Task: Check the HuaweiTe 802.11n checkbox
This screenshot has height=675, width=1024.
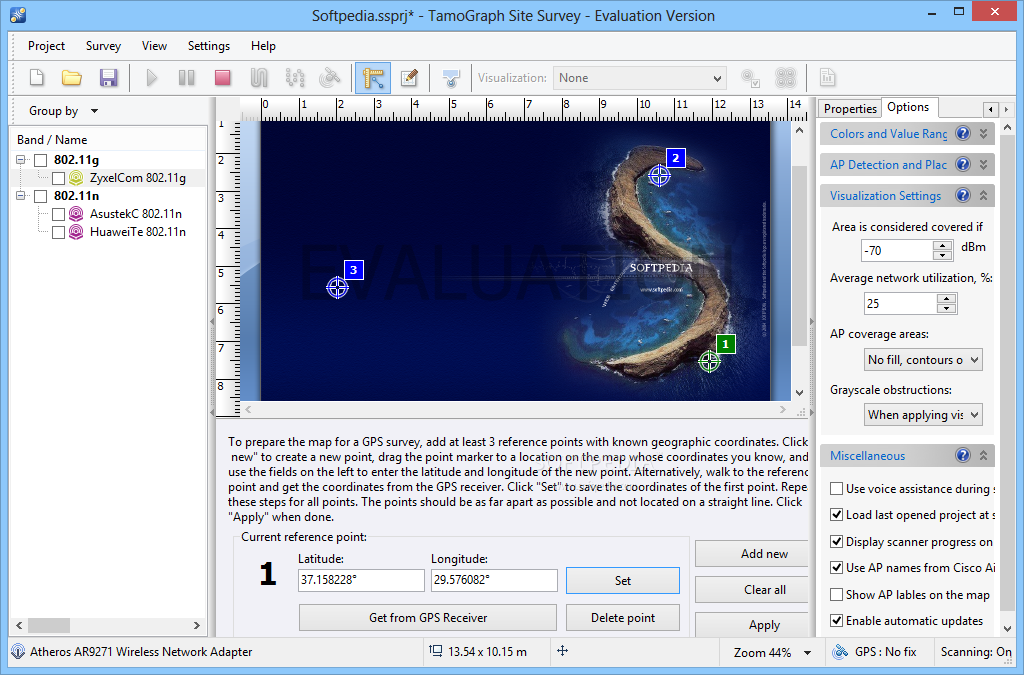Action: click(x=58, y=232)
